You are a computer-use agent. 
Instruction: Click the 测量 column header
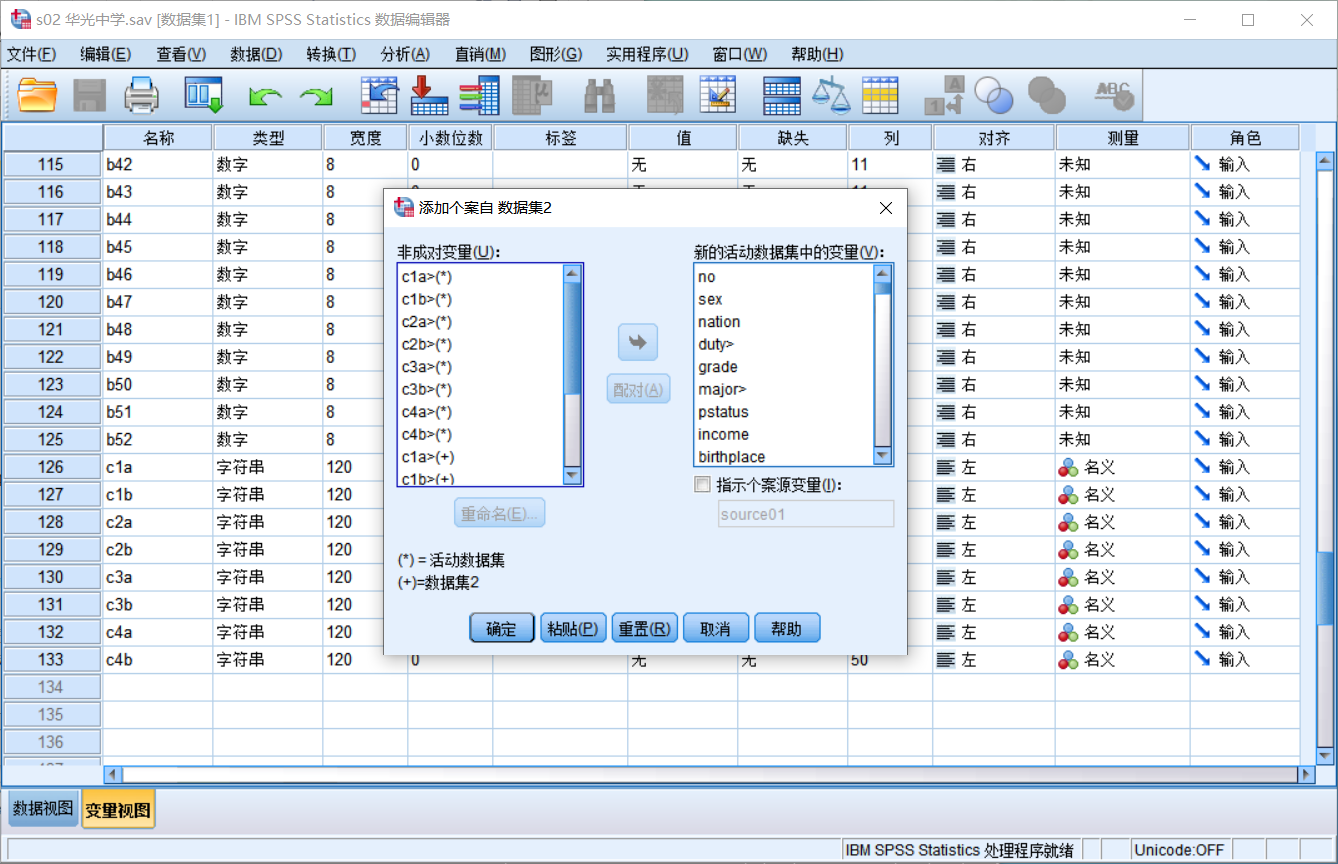1123,138
